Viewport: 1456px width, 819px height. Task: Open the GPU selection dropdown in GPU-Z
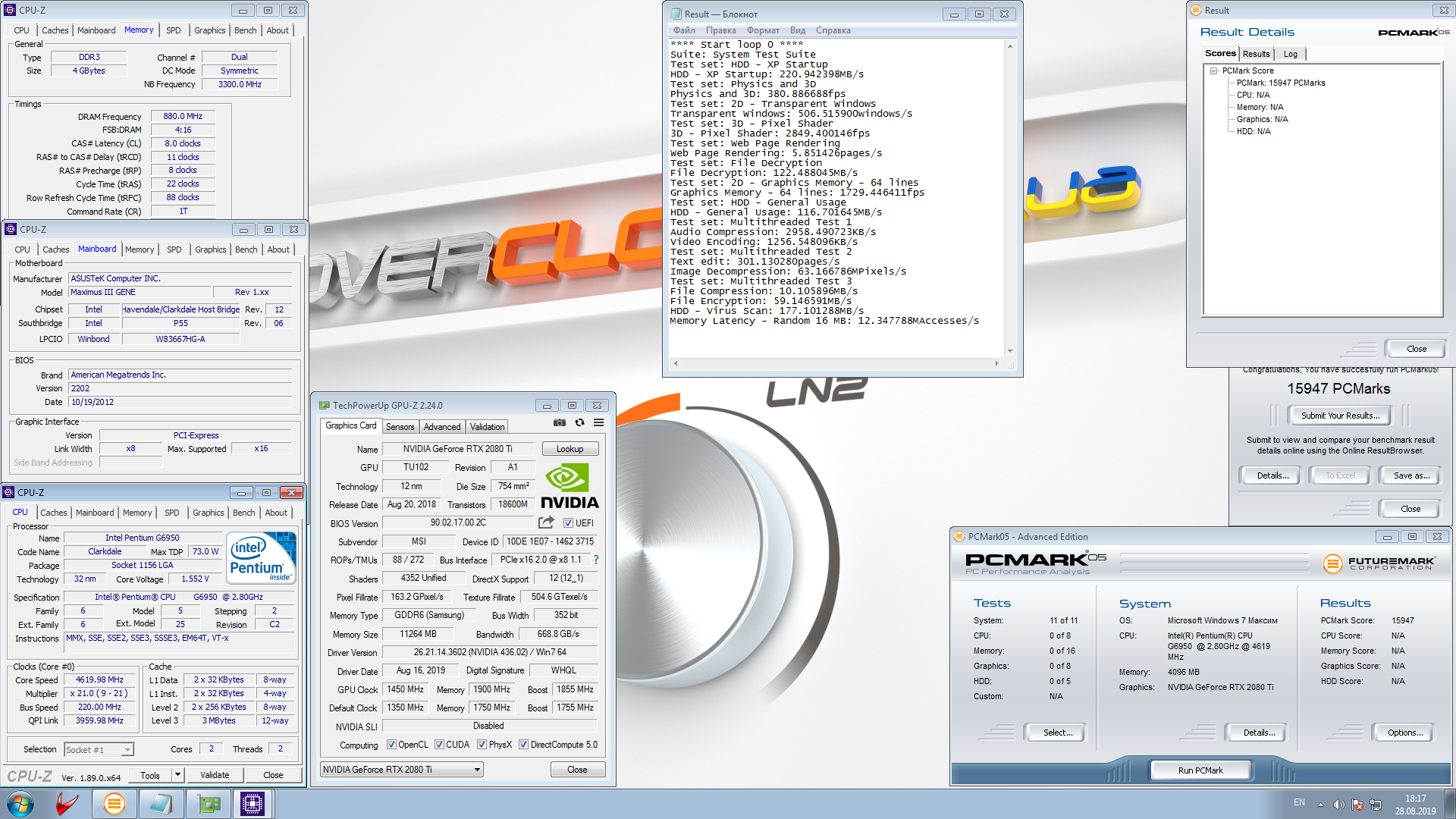coord(402,769)
